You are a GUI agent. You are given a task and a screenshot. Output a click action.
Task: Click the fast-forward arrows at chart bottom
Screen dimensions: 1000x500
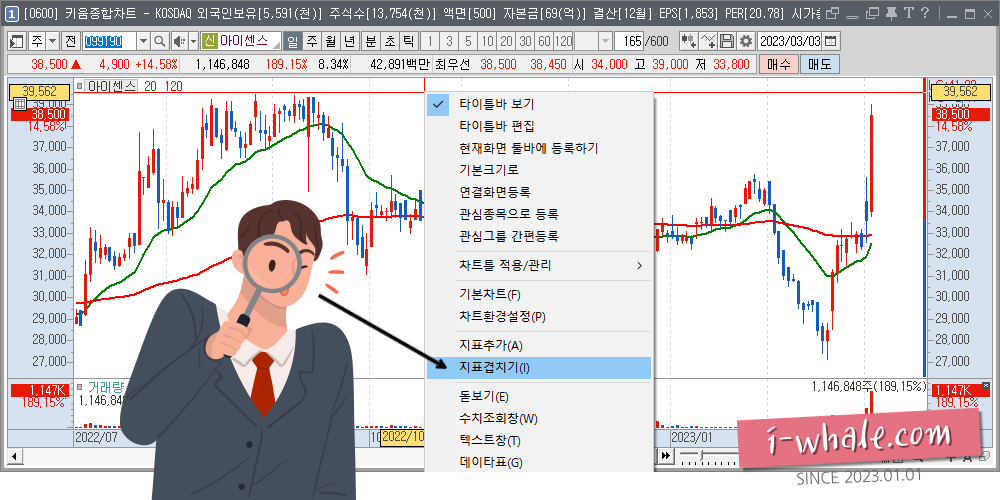(x=666, y=455)
